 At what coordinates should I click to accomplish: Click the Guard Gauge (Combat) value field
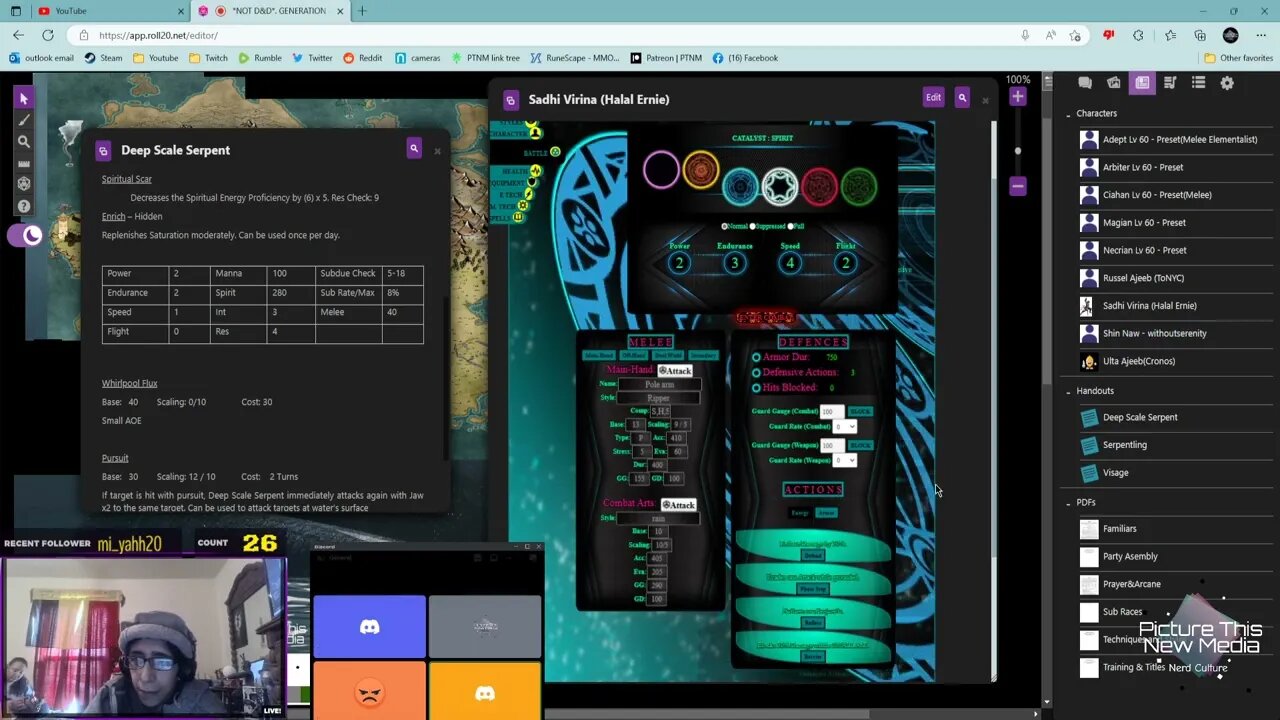(832, 411)
